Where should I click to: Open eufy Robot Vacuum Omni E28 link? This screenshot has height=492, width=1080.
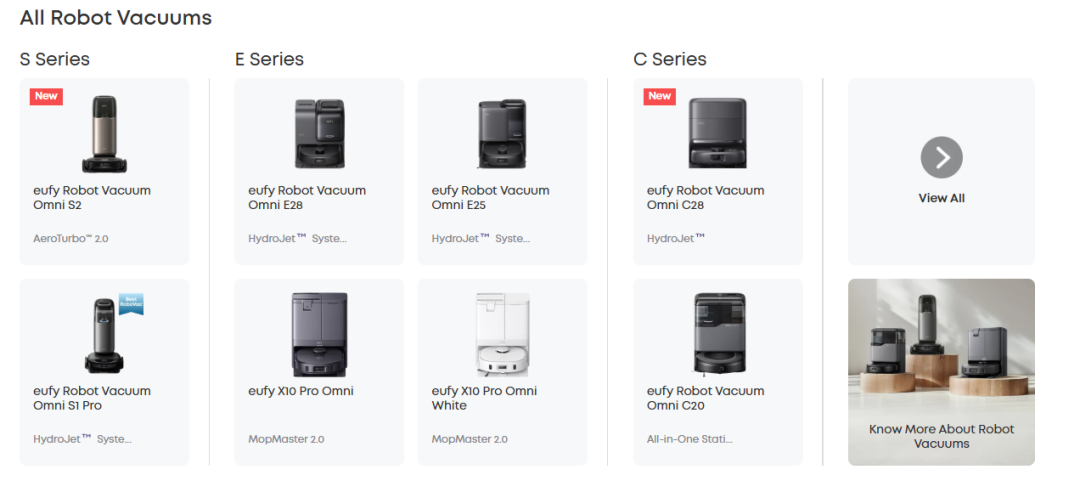coord(307,198)
